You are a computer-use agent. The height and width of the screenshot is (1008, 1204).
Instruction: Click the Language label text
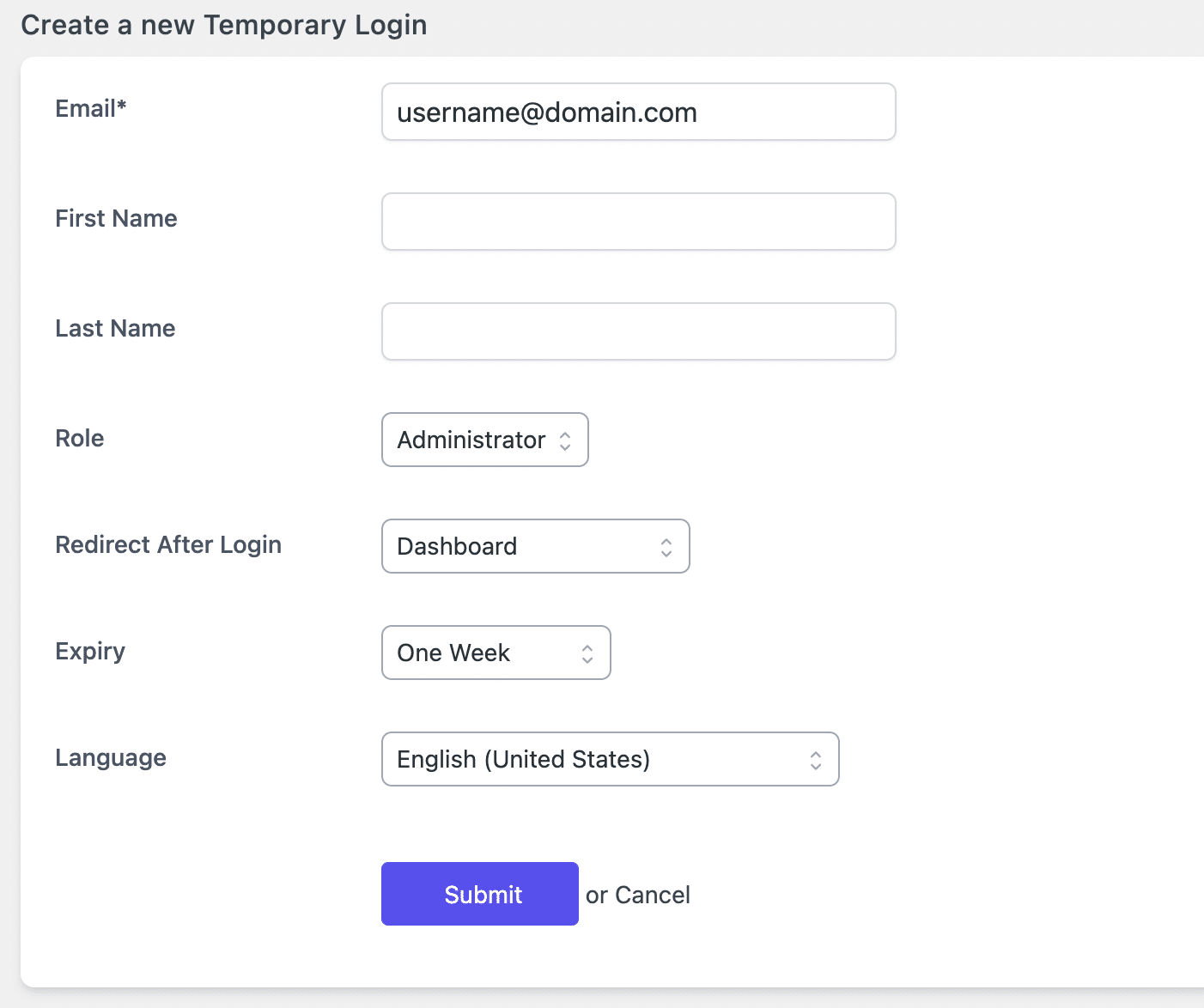[x=111, y=757]
